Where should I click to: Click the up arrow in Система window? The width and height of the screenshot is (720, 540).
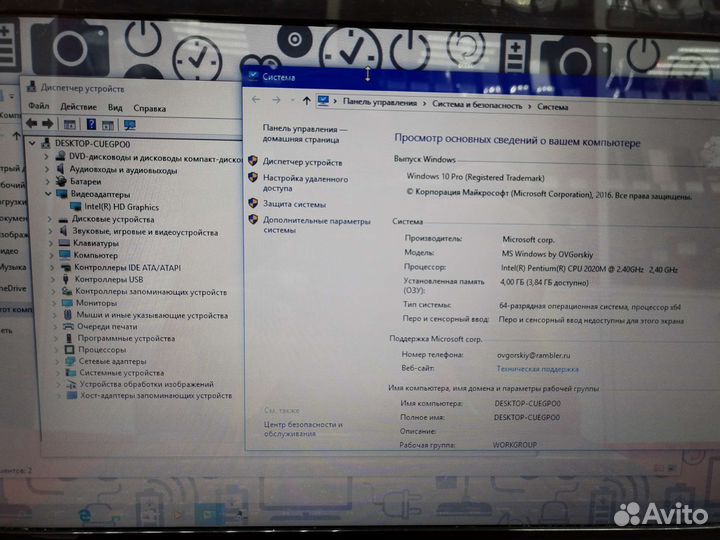click(306, 101)
